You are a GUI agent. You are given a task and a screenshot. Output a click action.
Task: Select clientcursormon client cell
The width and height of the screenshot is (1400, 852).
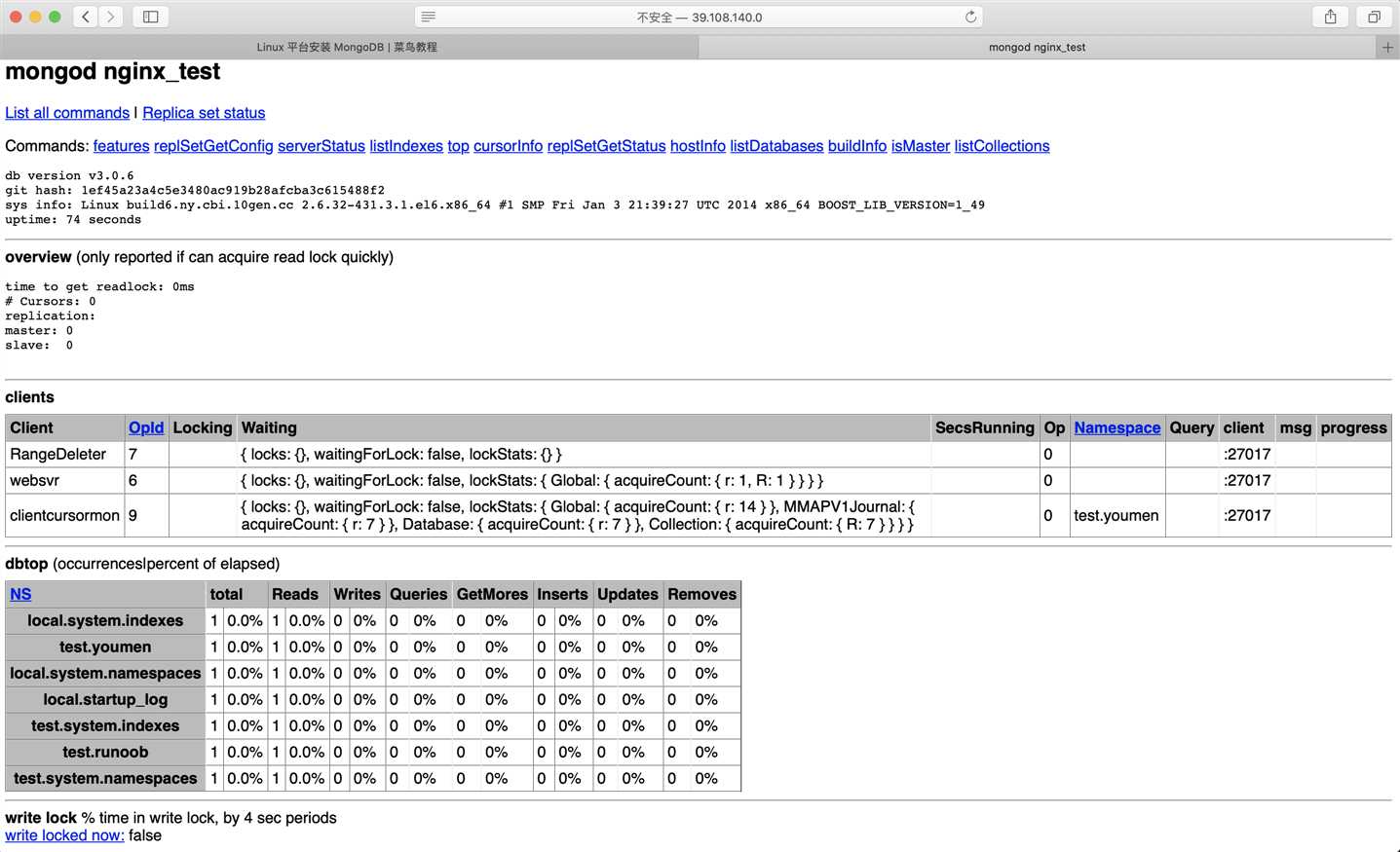64,515
